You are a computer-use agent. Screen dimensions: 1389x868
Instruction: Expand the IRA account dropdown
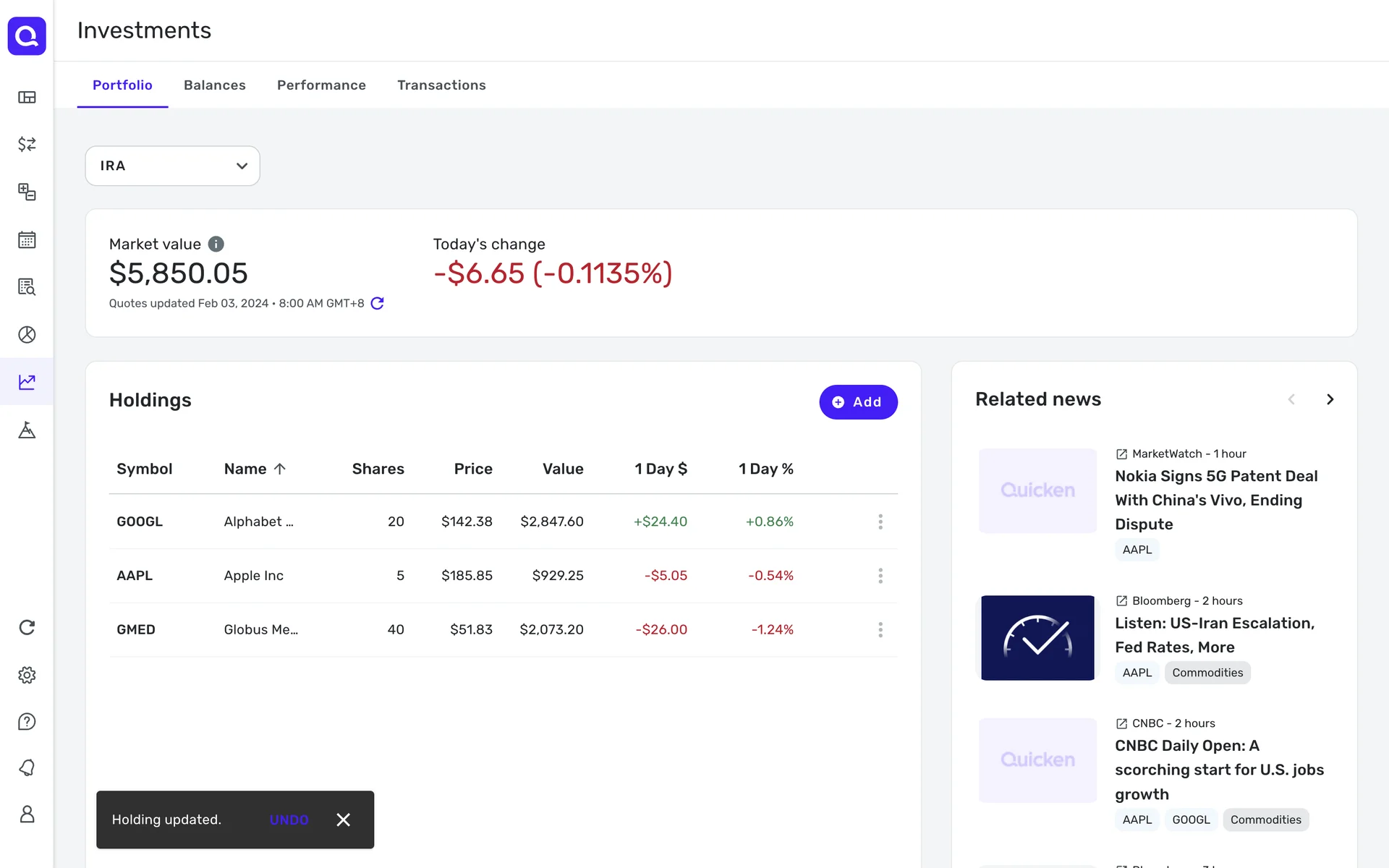coord(172,166)
